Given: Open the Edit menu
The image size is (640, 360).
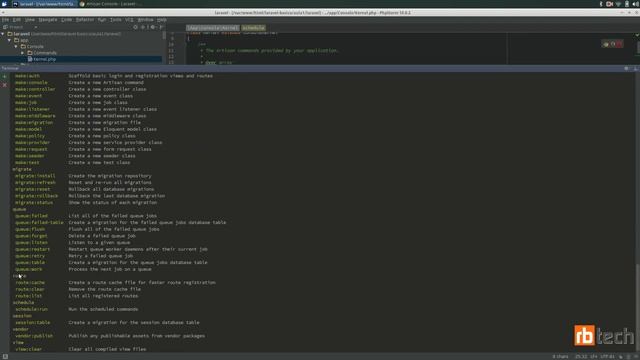Looking at the screenshot, I should pyautogui.click(x=17, y=20).
